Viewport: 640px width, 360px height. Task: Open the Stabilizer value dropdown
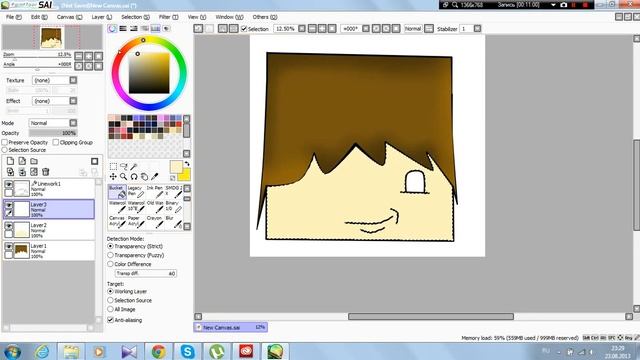pos(477,29)
